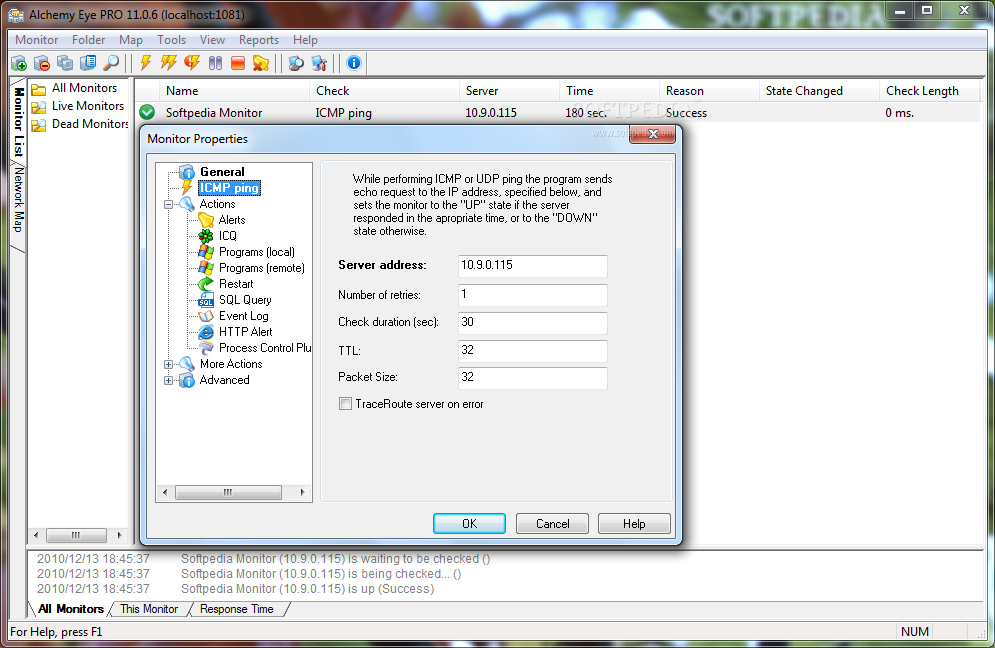Open the Map menu
Screen dimensions: 995x648
[131, 40]
